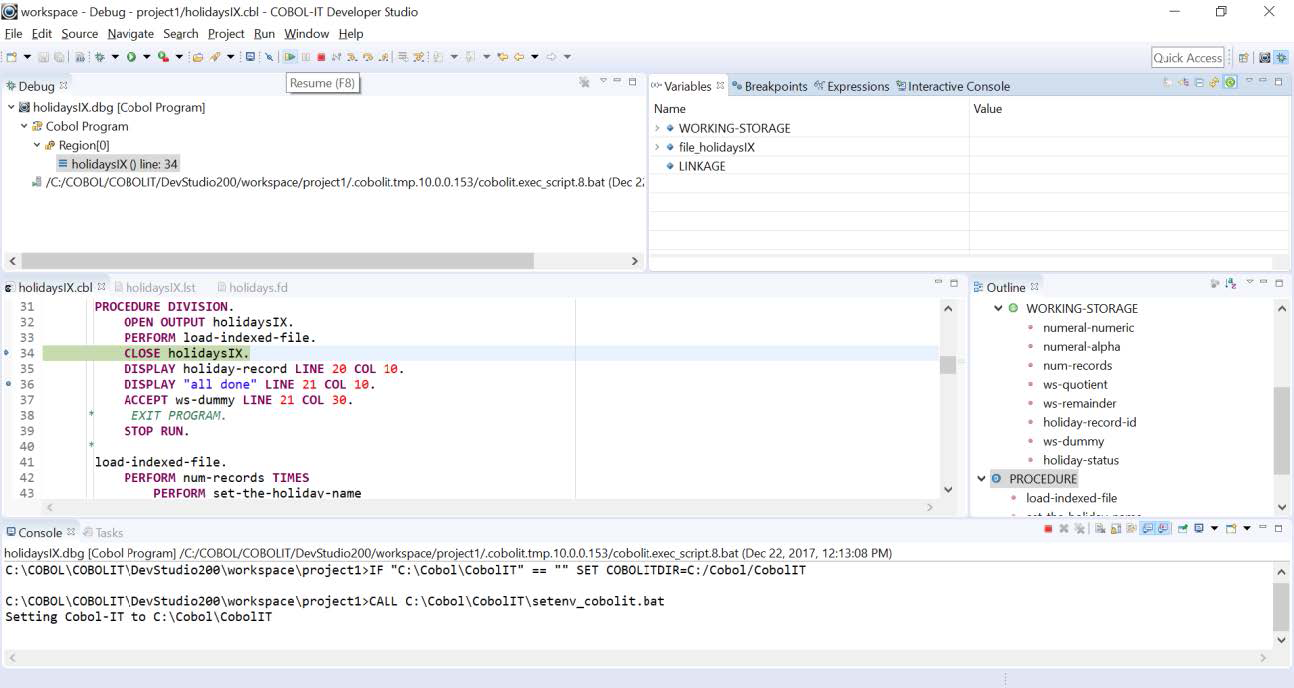The width and height of the screenshot is (1294, 688).
Task: Collapse the PROCEDURE node in Outline
Action: click(x=981, y=479)
